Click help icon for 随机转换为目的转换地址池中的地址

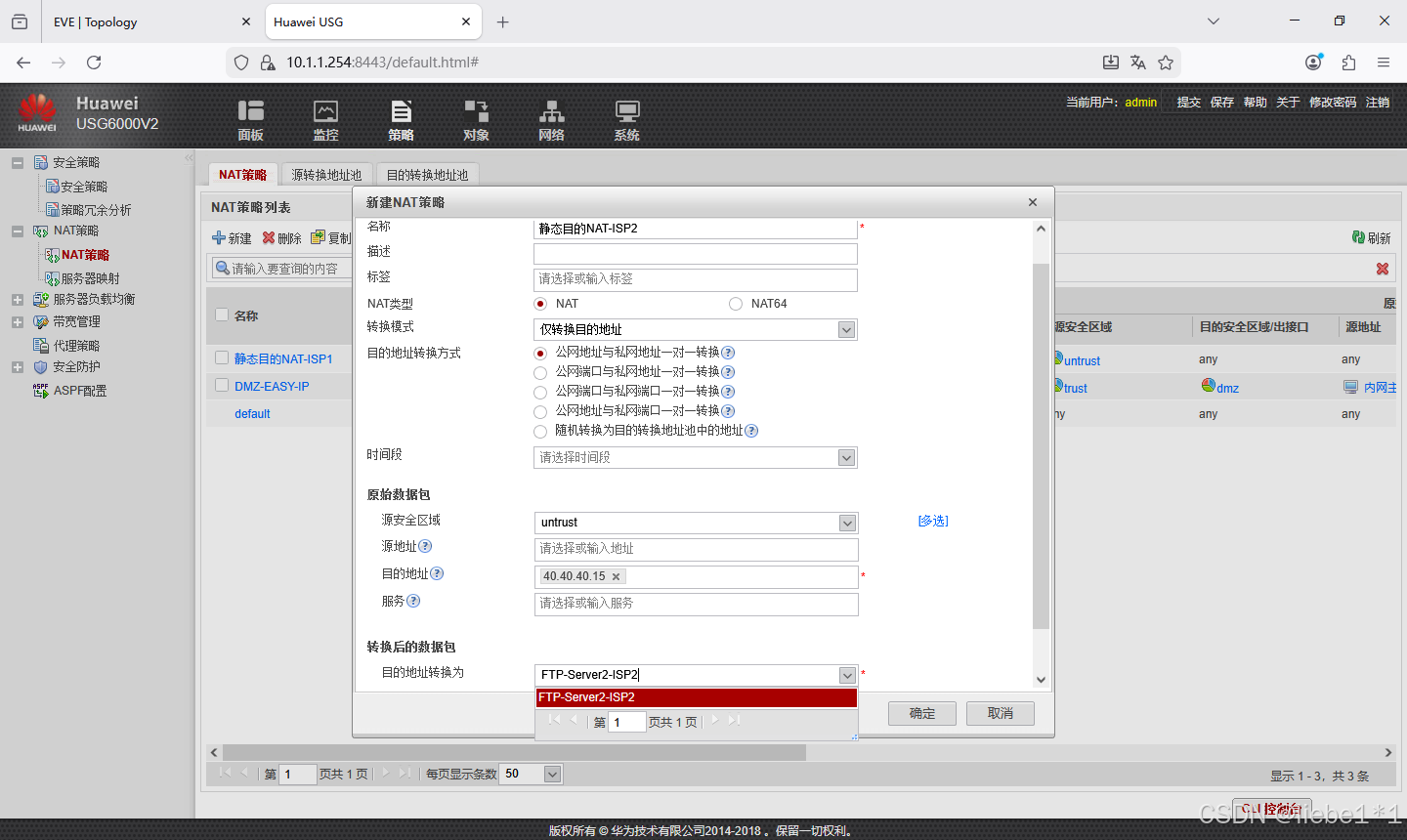pyautogui.click(x=751, y=431)
